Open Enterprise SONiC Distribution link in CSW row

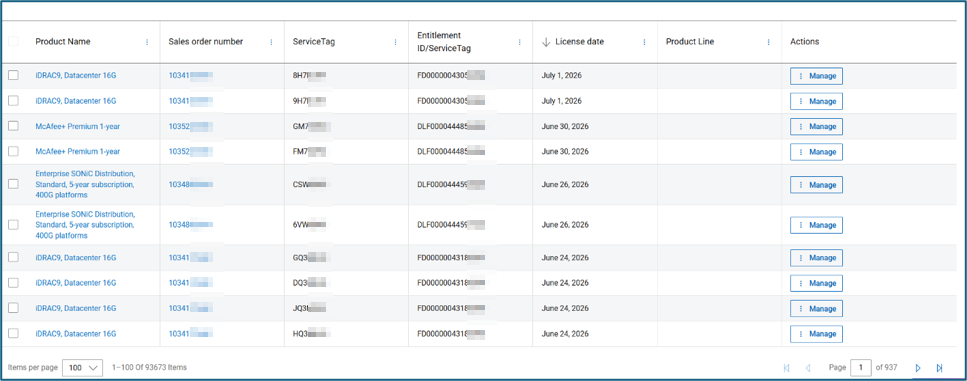pyautogui.click(x=85, y=184)
